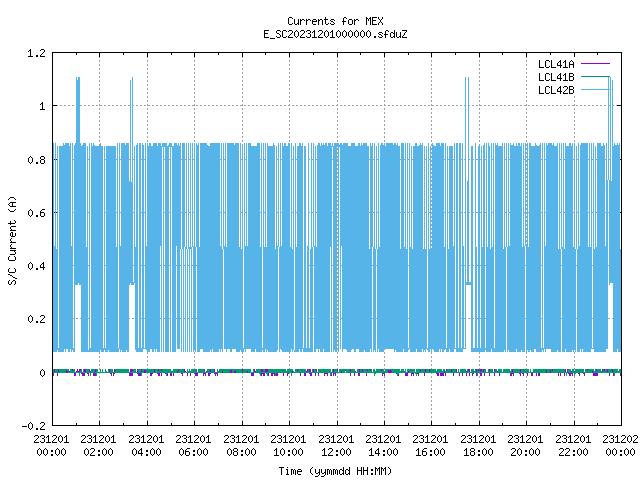Click the 231201 20:00 x-axis tick label
The image size is (640, 480).
click(525, 446)
